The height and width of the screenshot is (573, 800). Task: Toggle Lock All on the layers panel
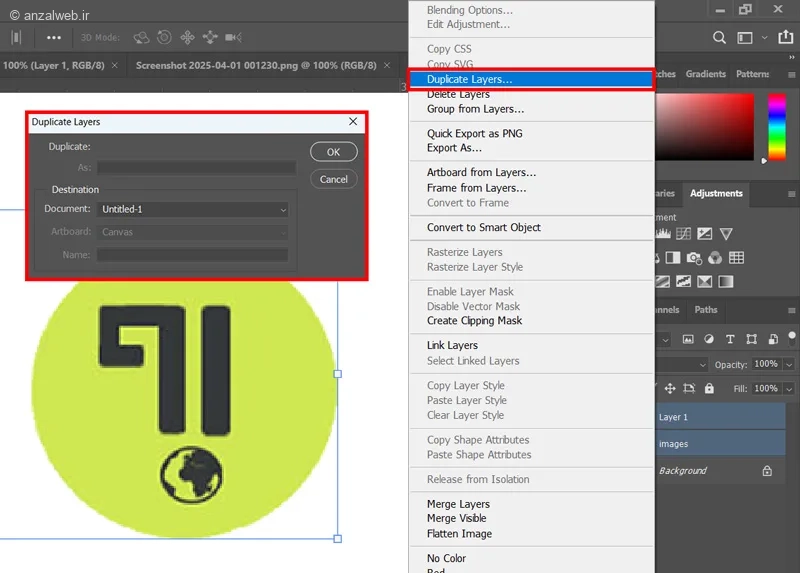click(x=709, y=389)
